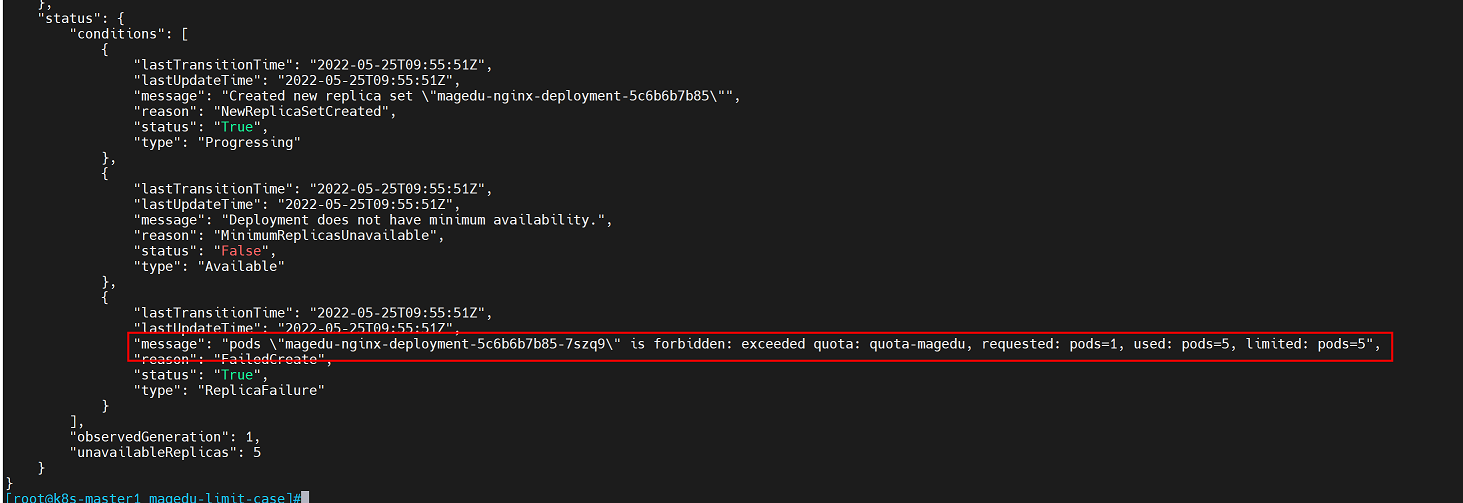1463x503 pixels.
Task: Click the "Progressing" type value
Action: 251,142
